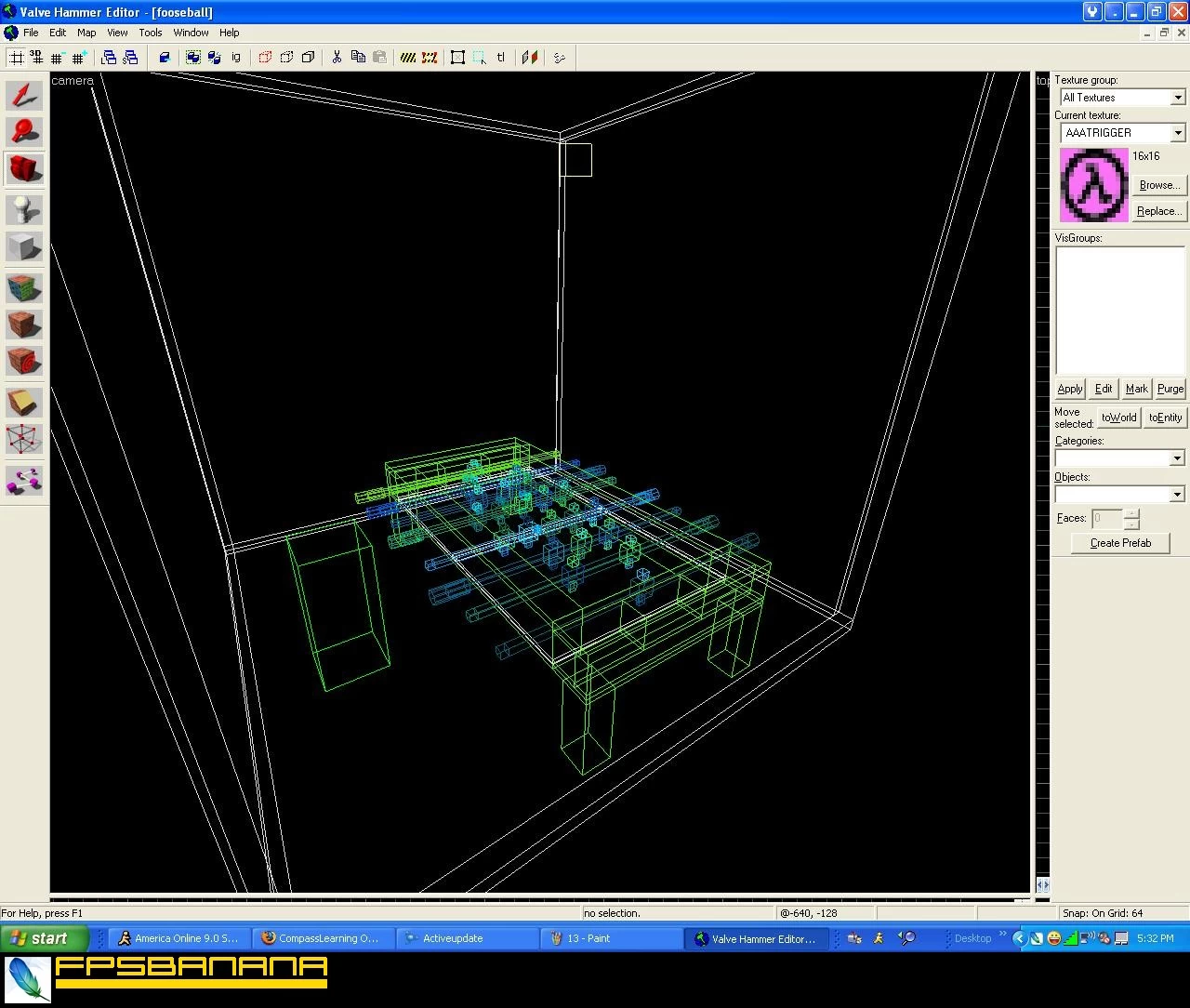Click the Cut scissors toolbar icon
1190x1008 pixels.
coord(337,58)
